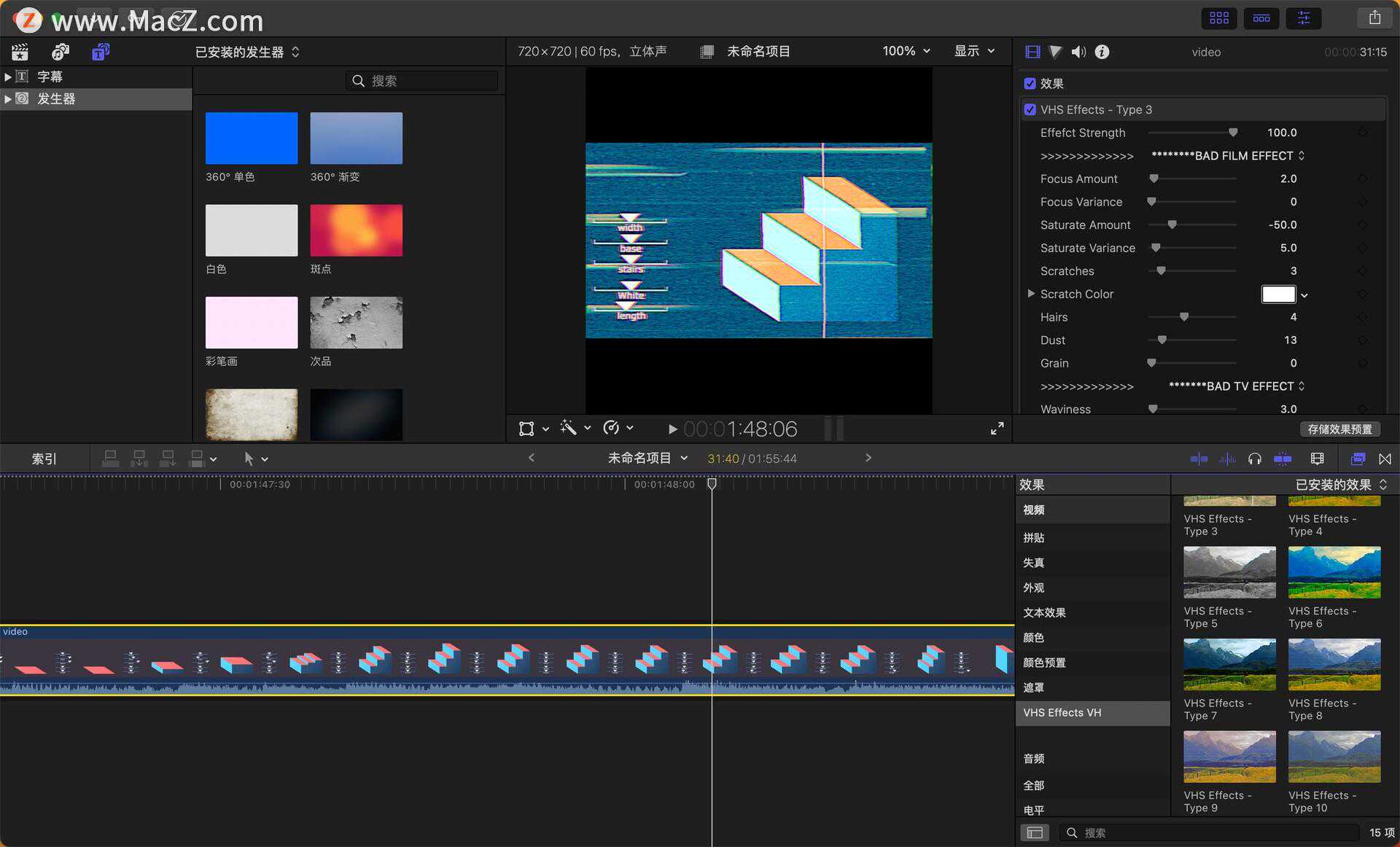This screenshot has width=1400, height=847.
Task: Toggle the Effects browser icon
Action: 1358,458
